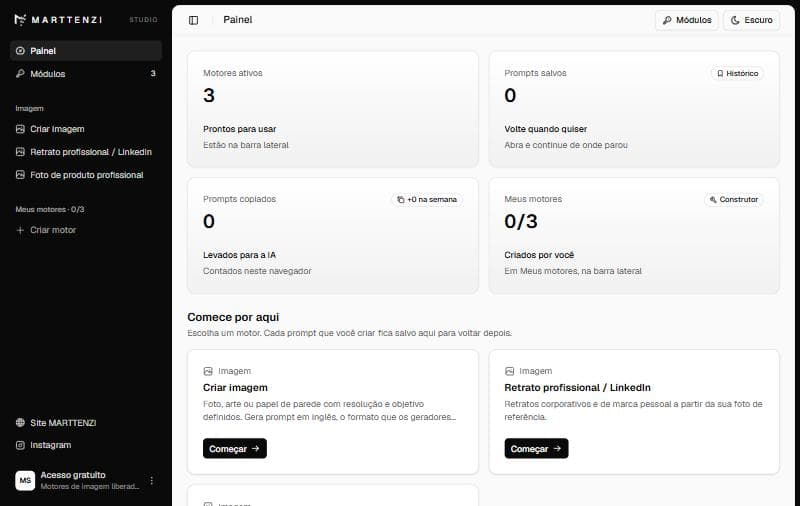Click the bookmark icon in Histórico
The image size is (800, 506).
tap(720, 73)
